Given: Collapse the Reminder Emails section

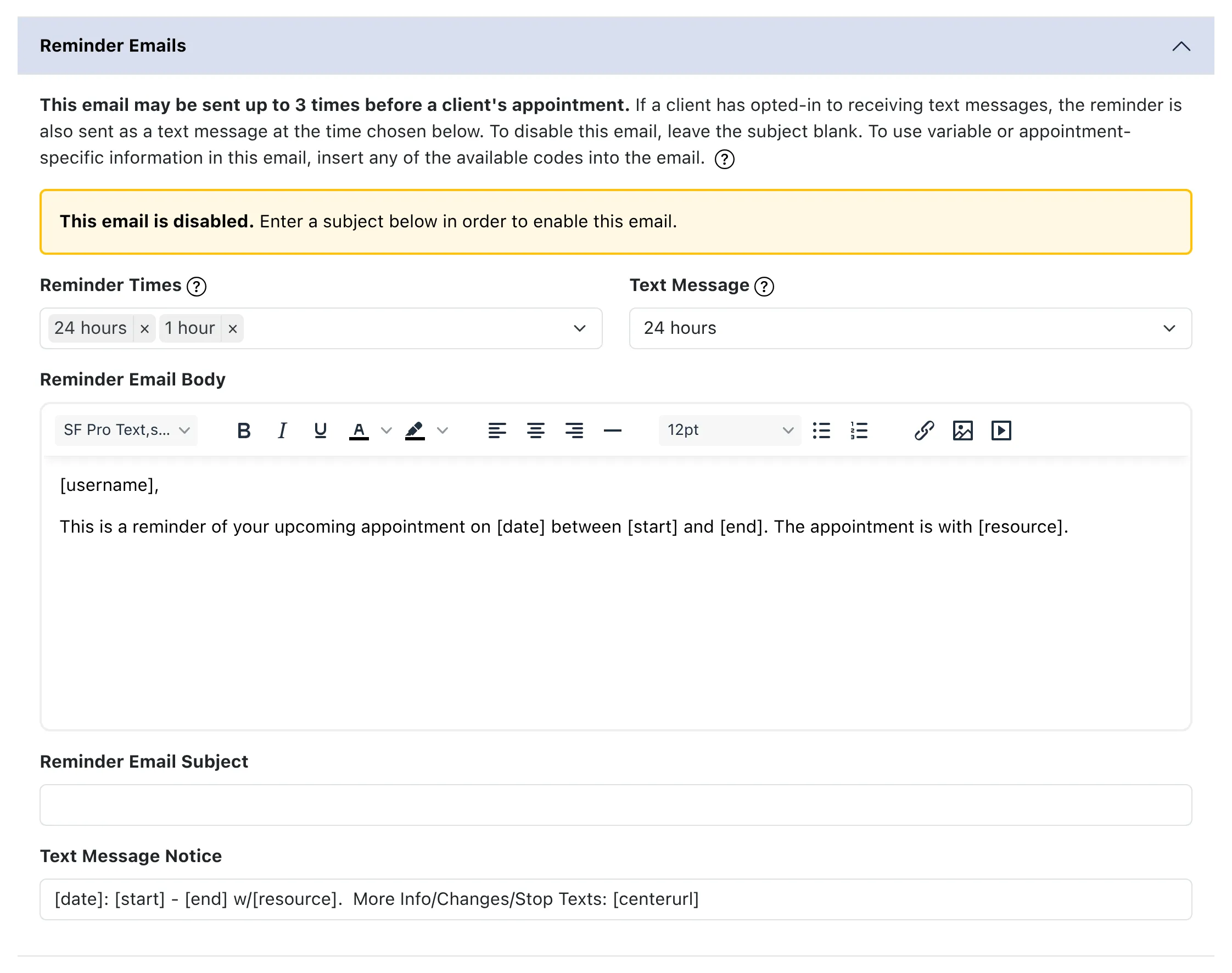Looking at the screenshot, I should tap(1181, 46).
